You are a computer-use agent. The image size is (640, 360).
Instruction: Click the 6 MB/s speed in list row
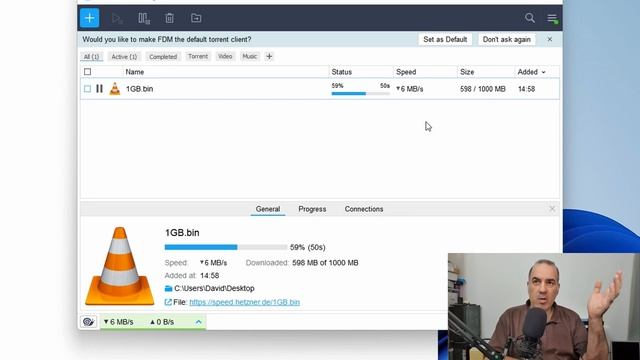point(410,89)
